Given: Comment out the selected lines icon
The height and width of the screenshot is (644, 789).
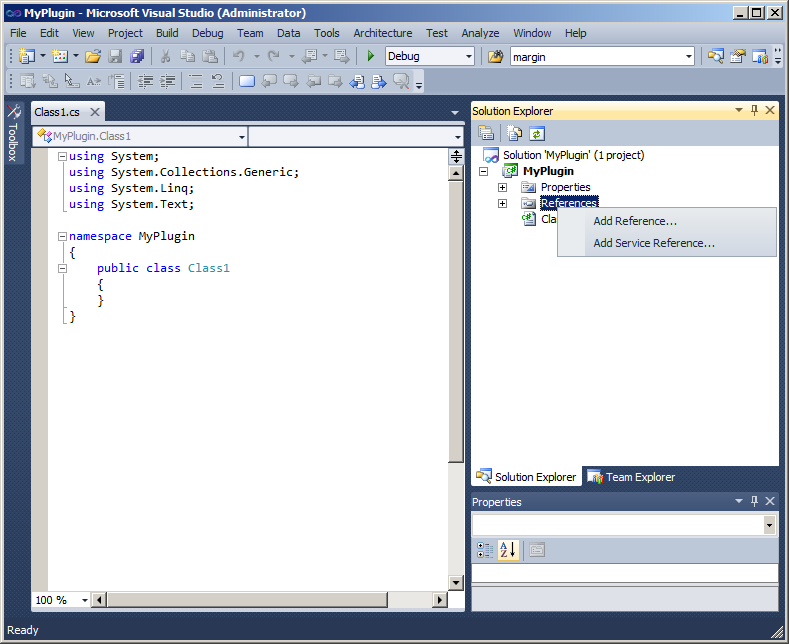Looking at the screenshot, I should point(196,81).
